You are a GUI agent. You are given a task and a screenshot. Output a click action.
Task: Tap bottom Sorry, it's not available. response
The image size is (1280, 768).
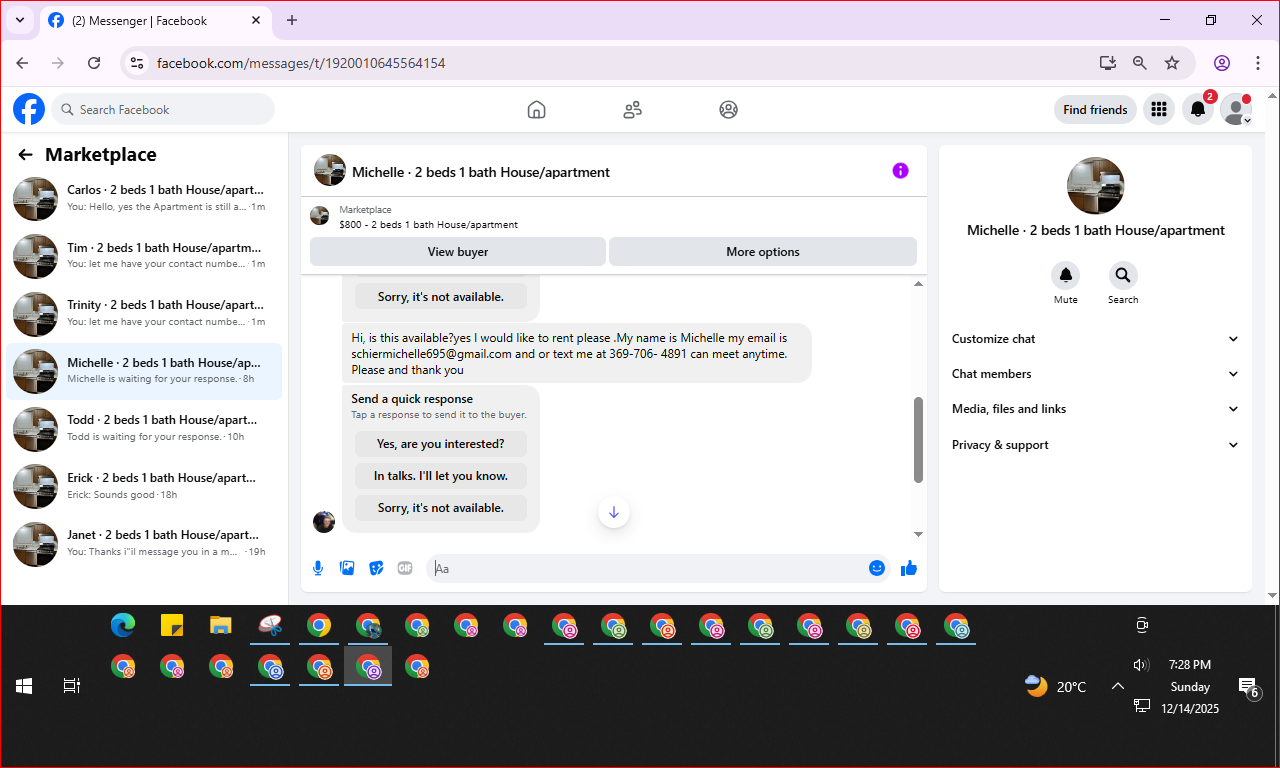coord(441,508)
